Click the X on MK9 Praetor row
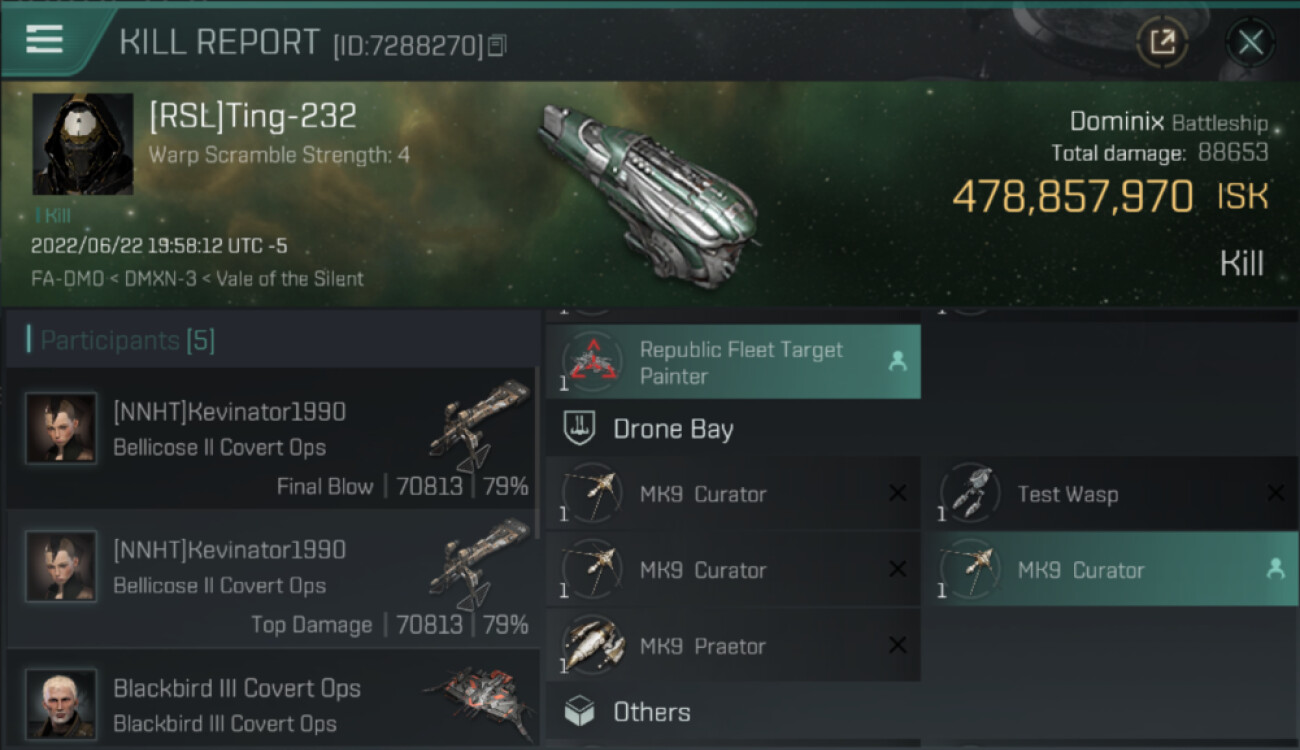Screen dimensions: 1300x750 click(897, 646)
